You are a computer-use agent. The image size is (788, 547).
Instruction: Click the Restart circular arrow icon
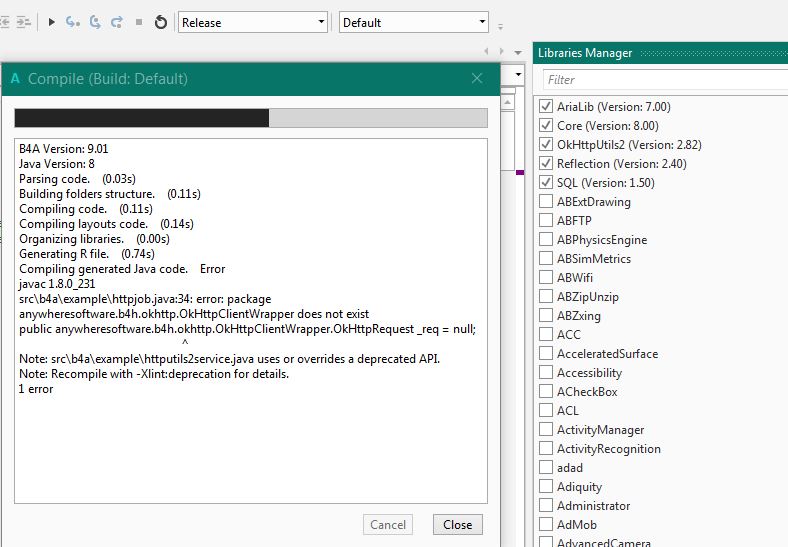(x=160, y=22)
